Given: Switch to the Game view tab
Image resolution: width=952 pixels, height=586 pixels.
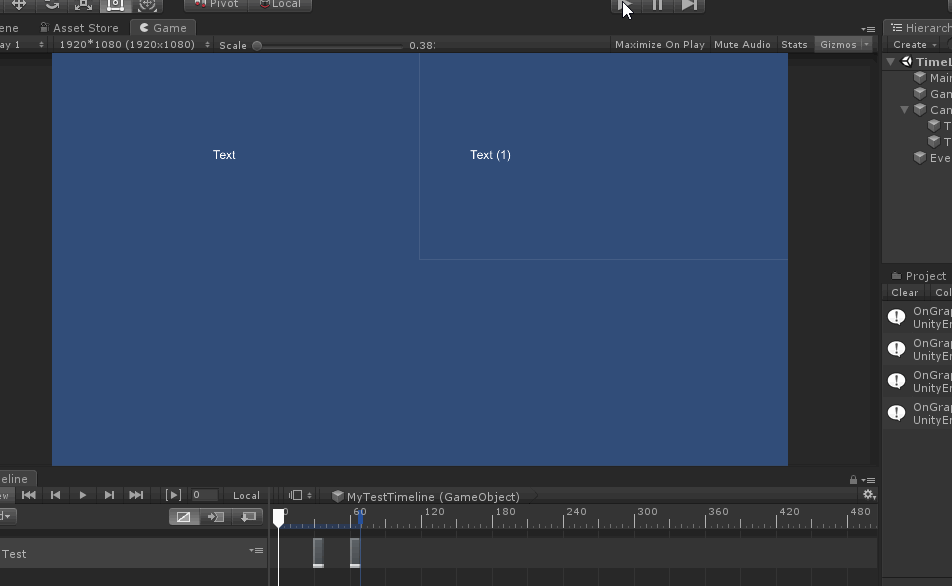Looking at the screenshot, I should [163, 27].
